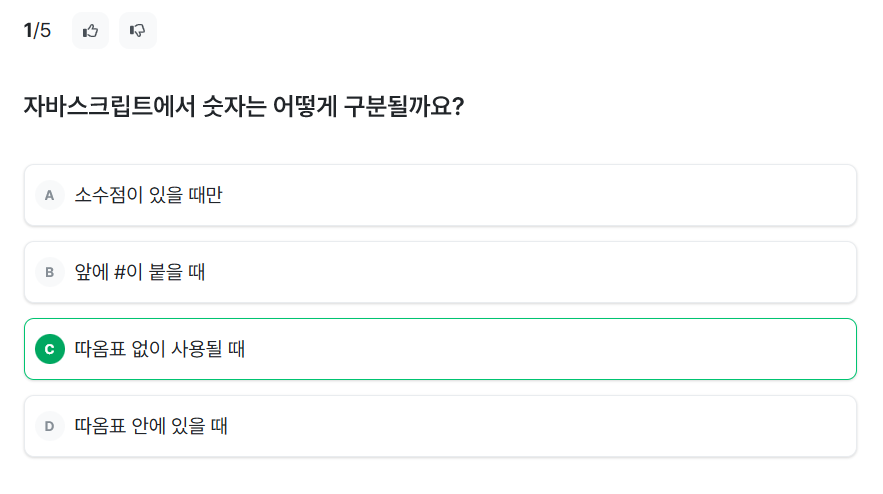Image resolution: width=883 pixels, height=494 pixels.
Task: Rate this question as helpful
Action: (90, 31)
